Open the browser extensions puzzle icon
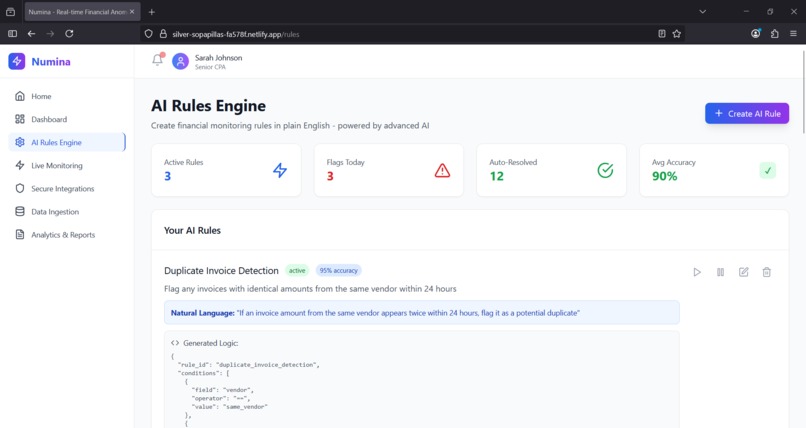The image size is (806, 428). click(x=775, y=34)
